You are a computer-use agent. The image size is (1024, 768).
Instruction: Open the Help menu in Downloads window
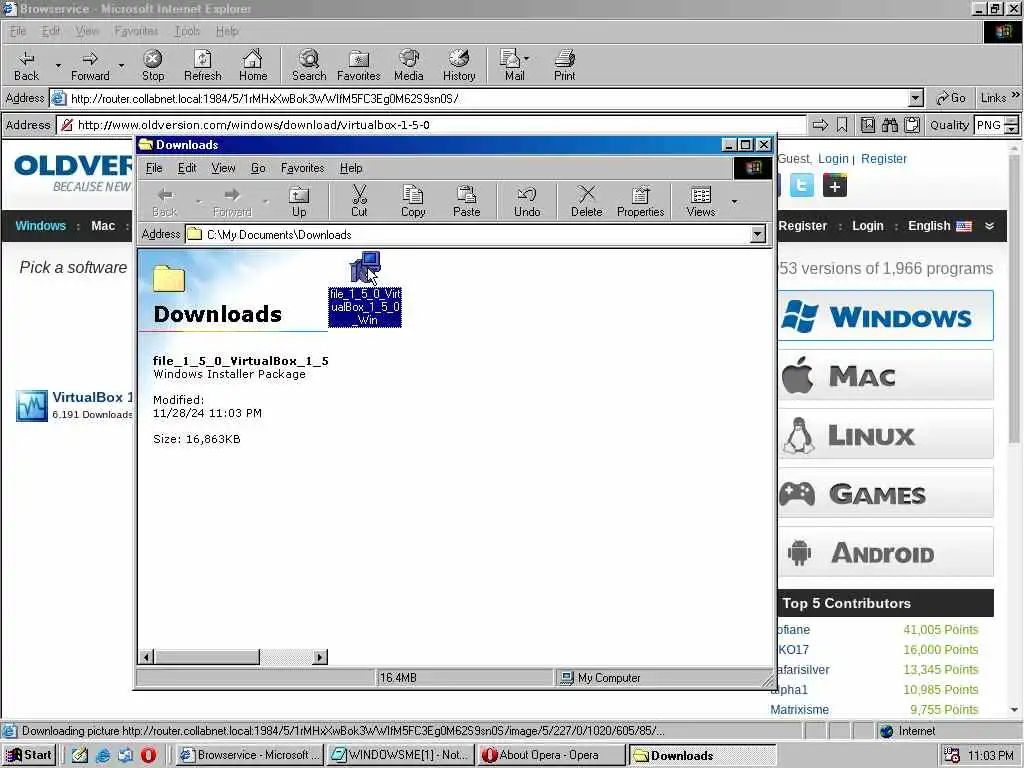click(351, 168)
